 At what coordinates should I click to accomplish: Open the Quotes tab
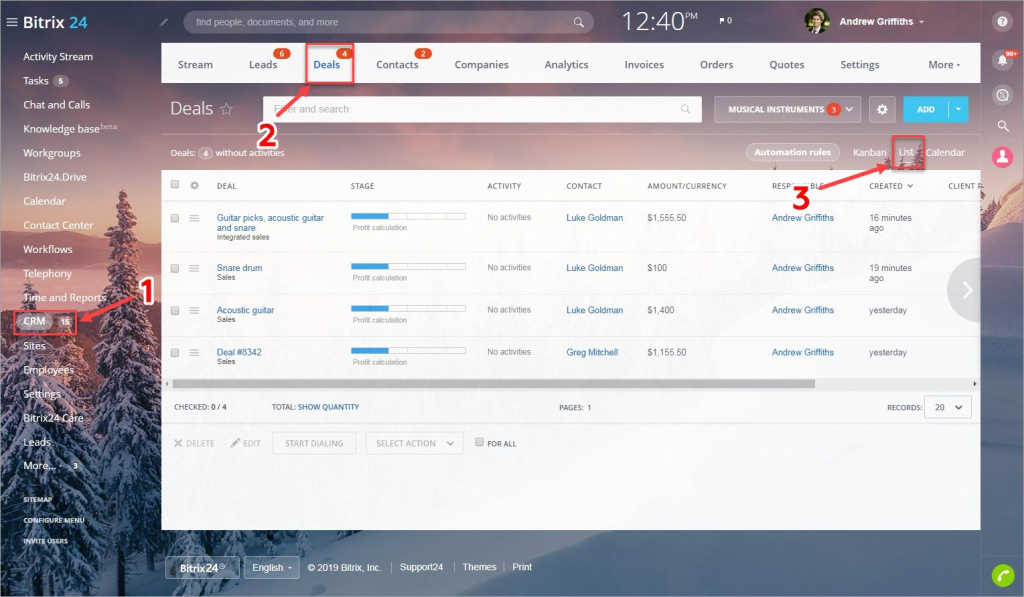pos(786,65)
